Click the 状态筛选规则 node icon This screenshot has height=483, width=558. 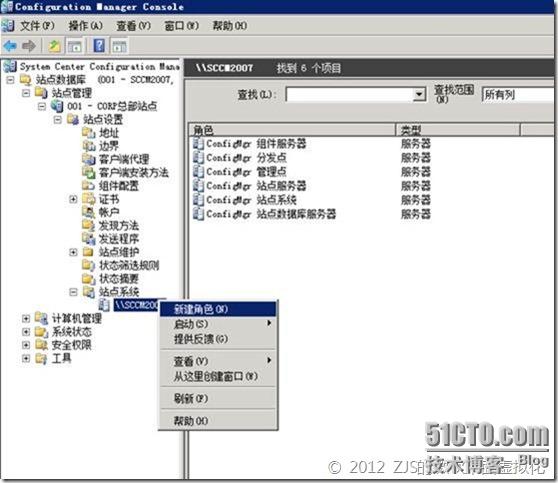89,265
